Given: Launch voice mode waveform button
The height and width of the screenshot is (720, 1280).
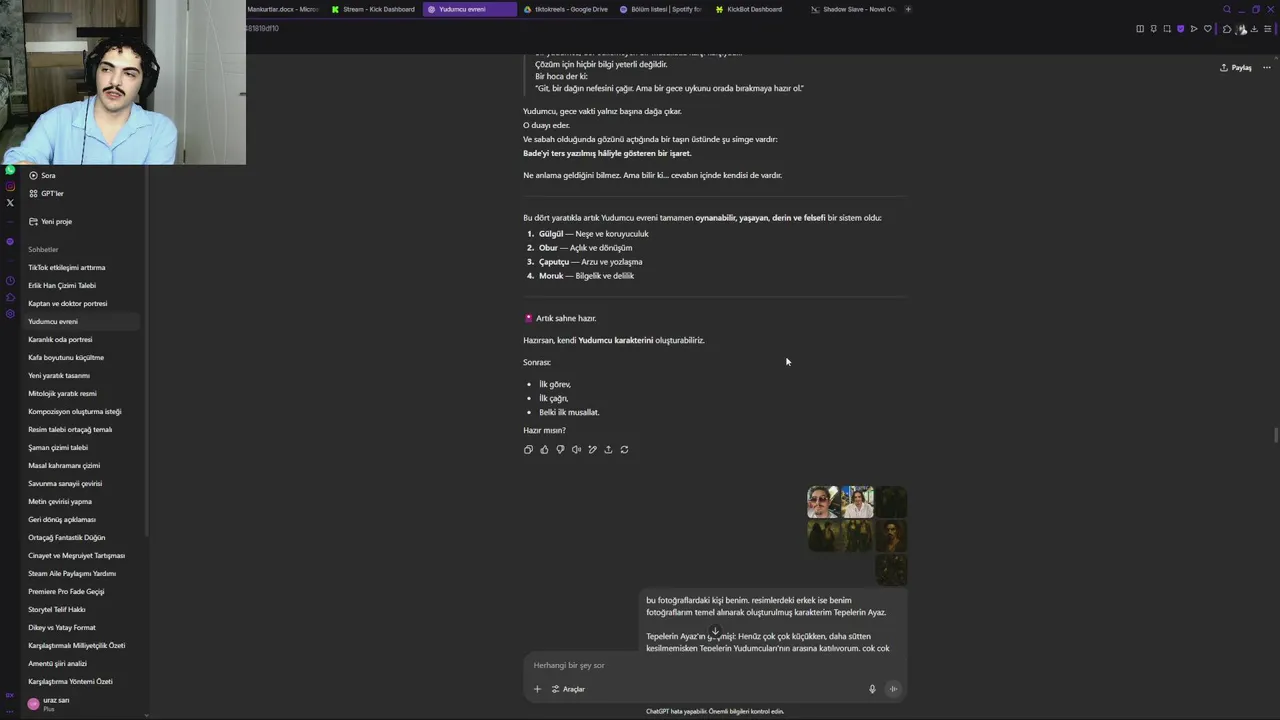Looking at the screenshot, I should click(893, 689).
